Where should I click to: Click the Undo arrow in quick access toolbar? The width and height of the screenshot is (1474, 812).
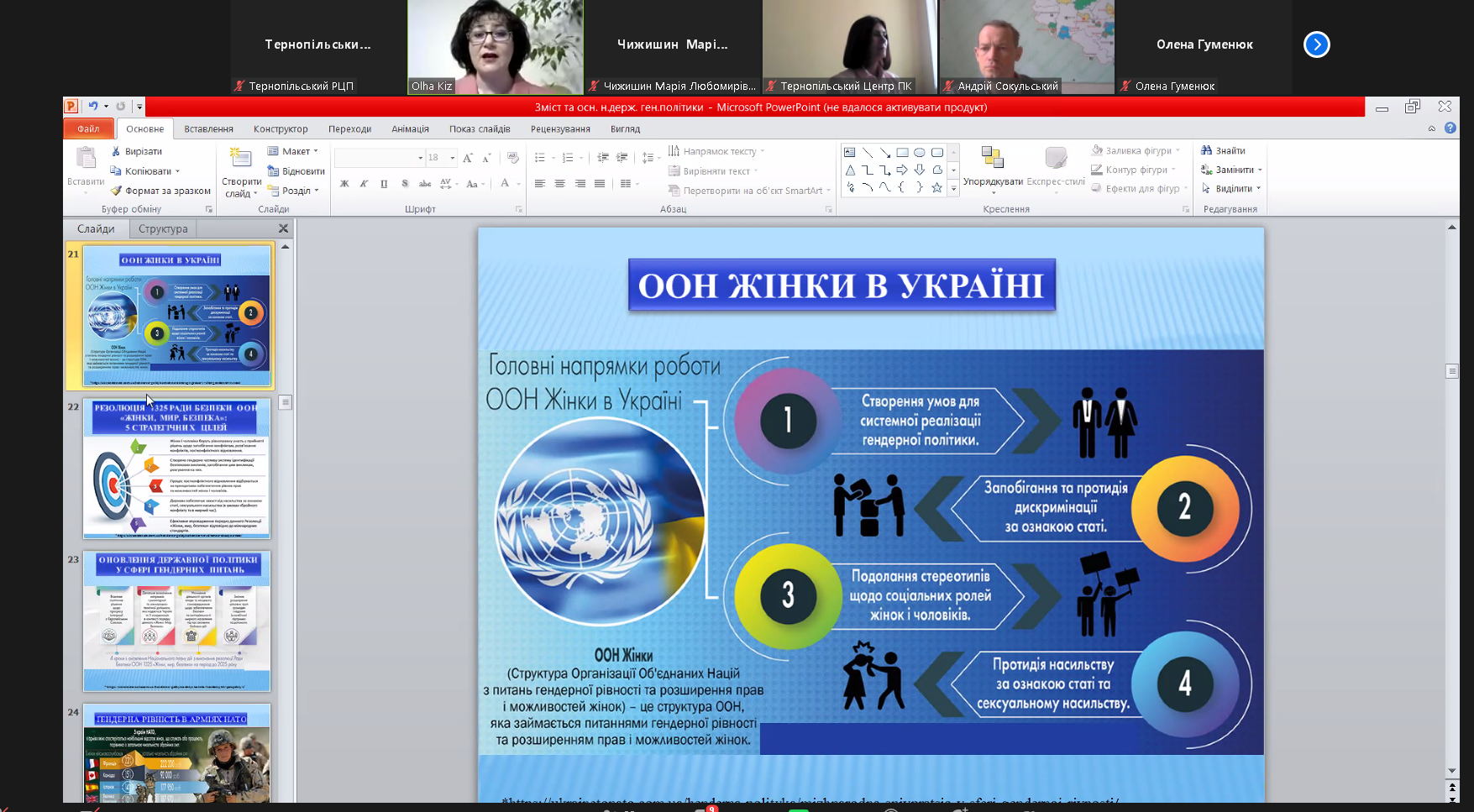[x=93, y=106]
